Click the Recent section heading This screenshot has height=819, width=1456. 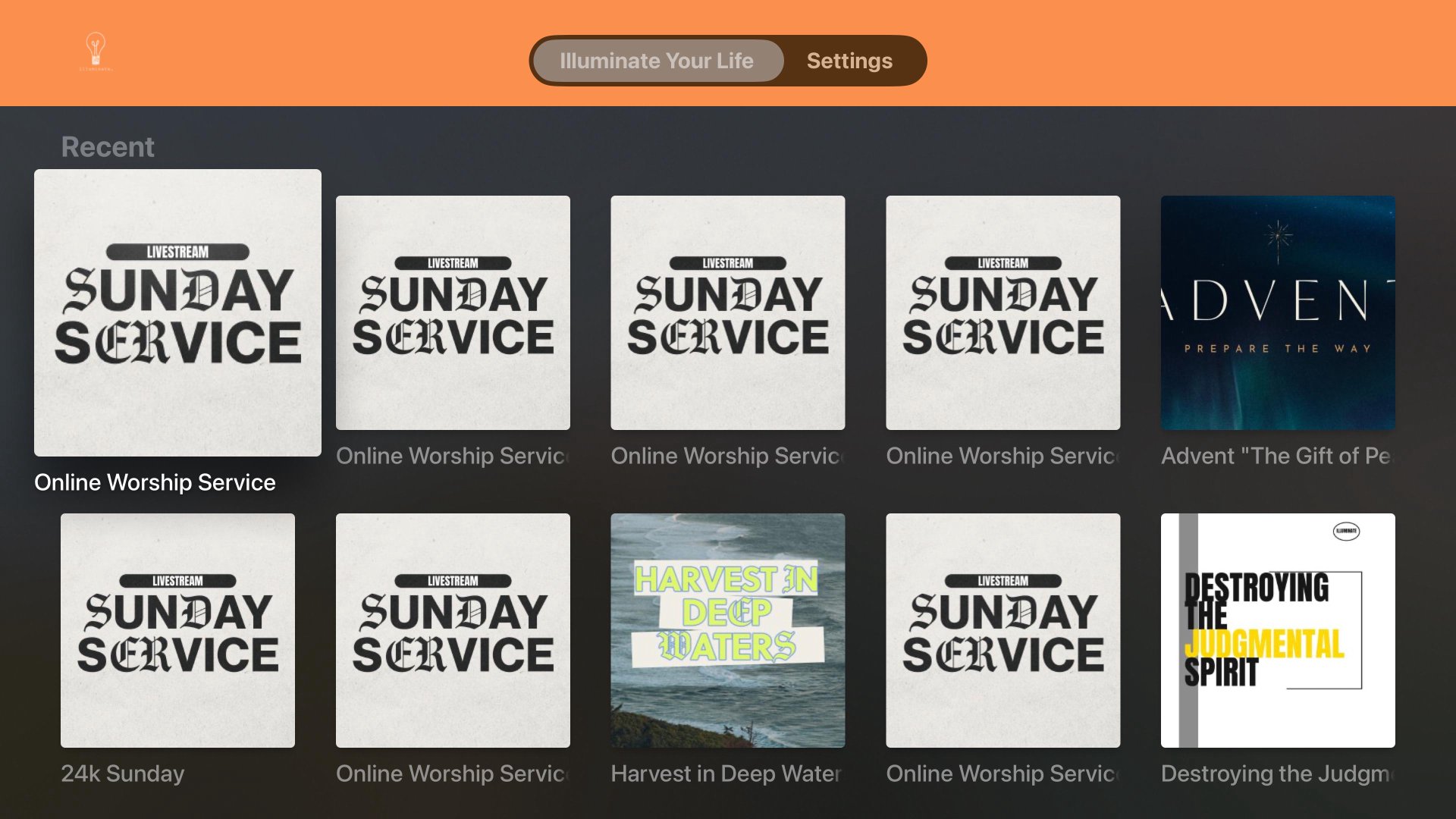108,146
